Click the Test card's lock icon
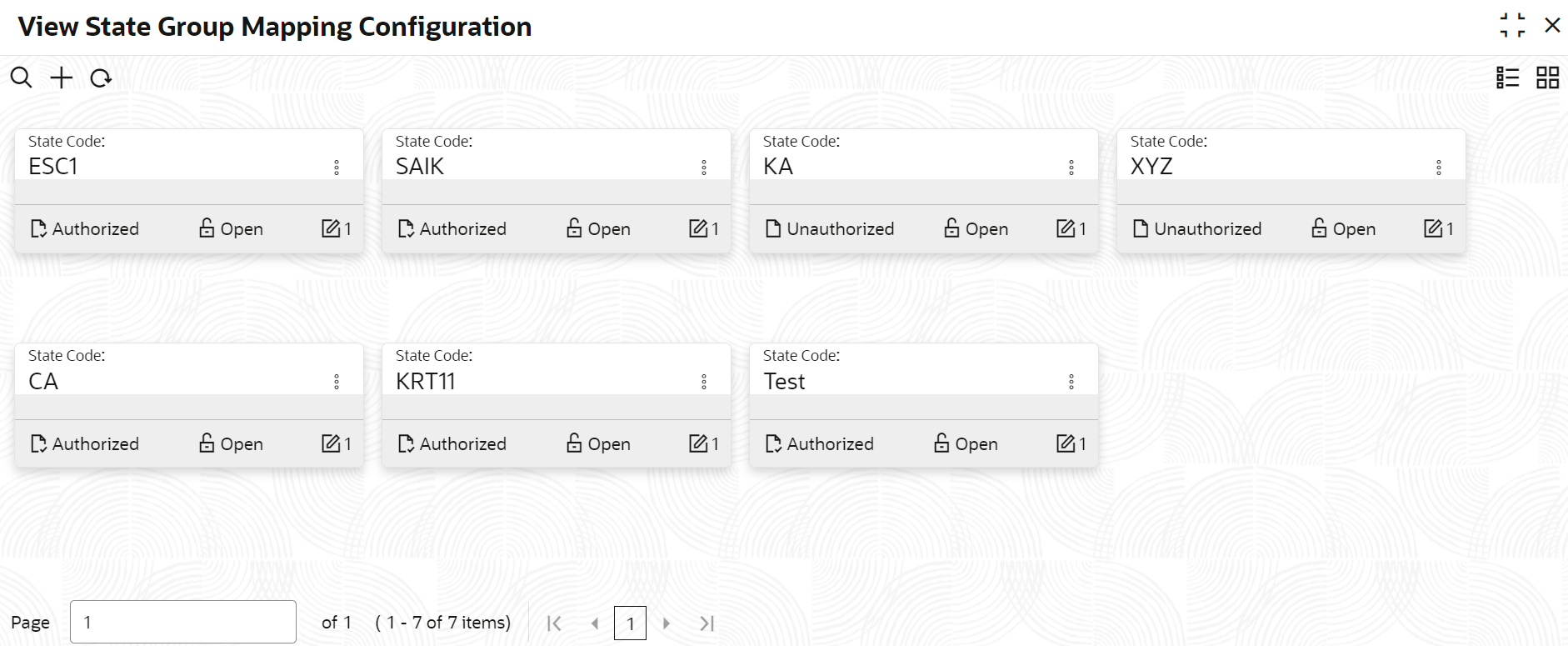1568x646 pixels. [x=941, y=443]
